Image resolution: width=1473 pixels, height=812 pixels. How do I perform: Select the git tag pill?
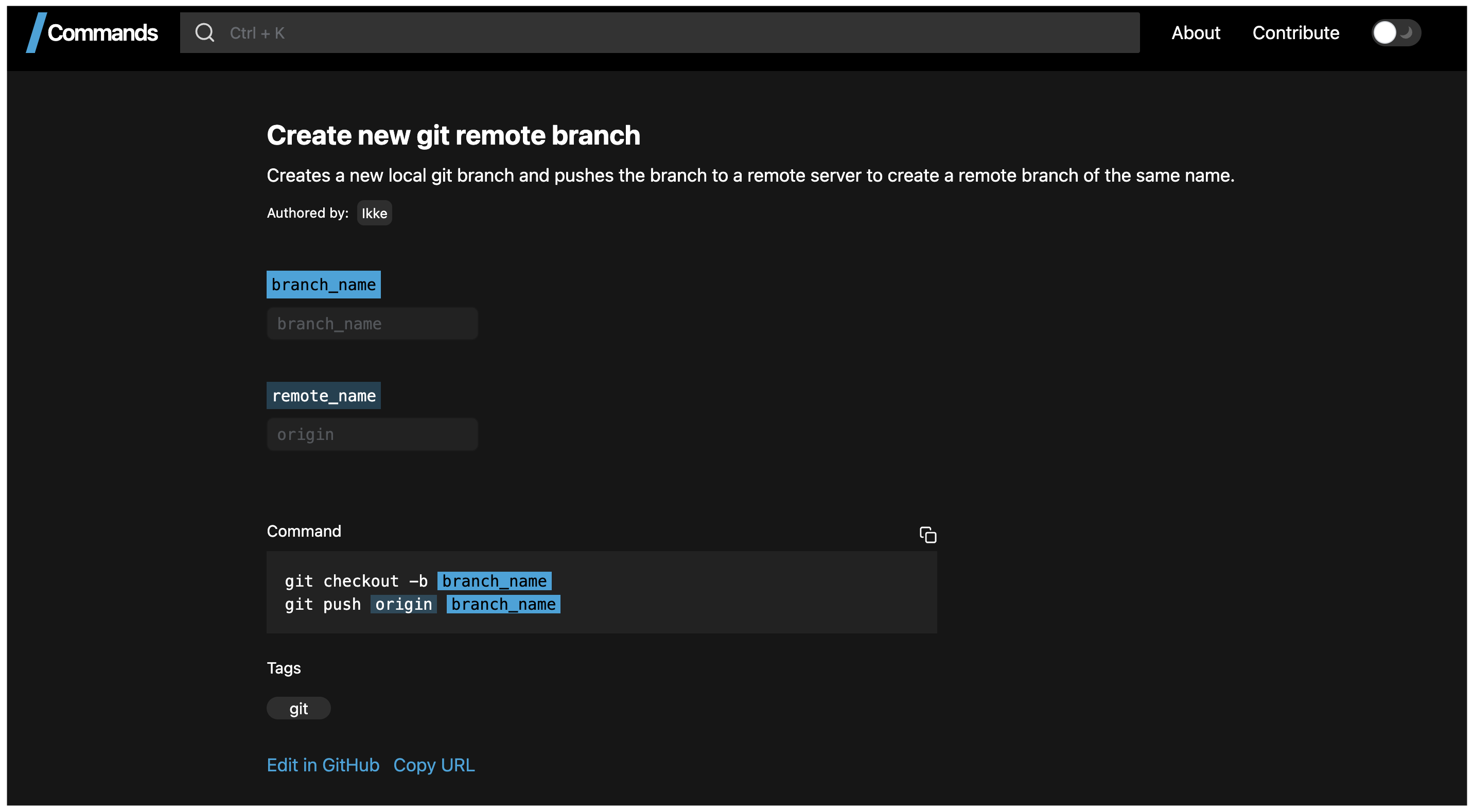[x=299, y=709]
